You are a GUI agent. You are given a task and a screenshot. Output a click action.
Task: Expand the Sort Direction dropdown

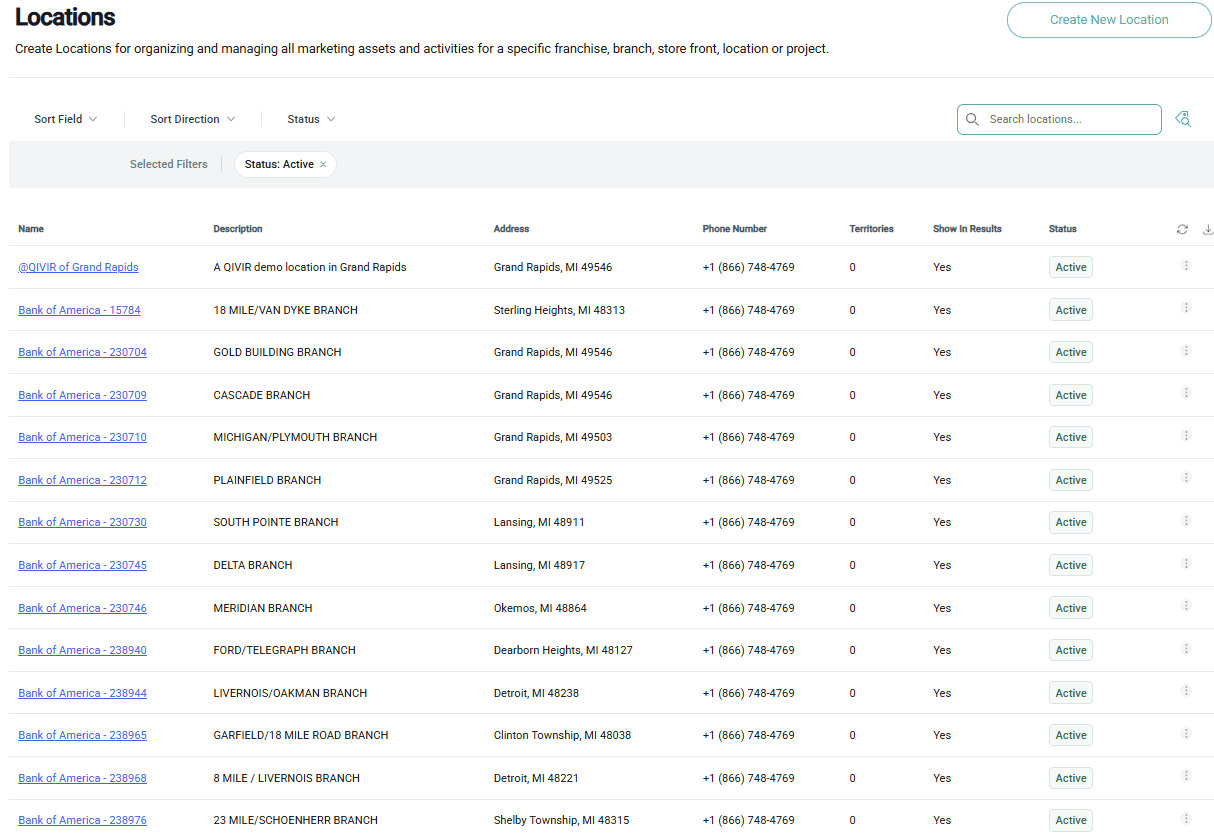click(191, 119)
